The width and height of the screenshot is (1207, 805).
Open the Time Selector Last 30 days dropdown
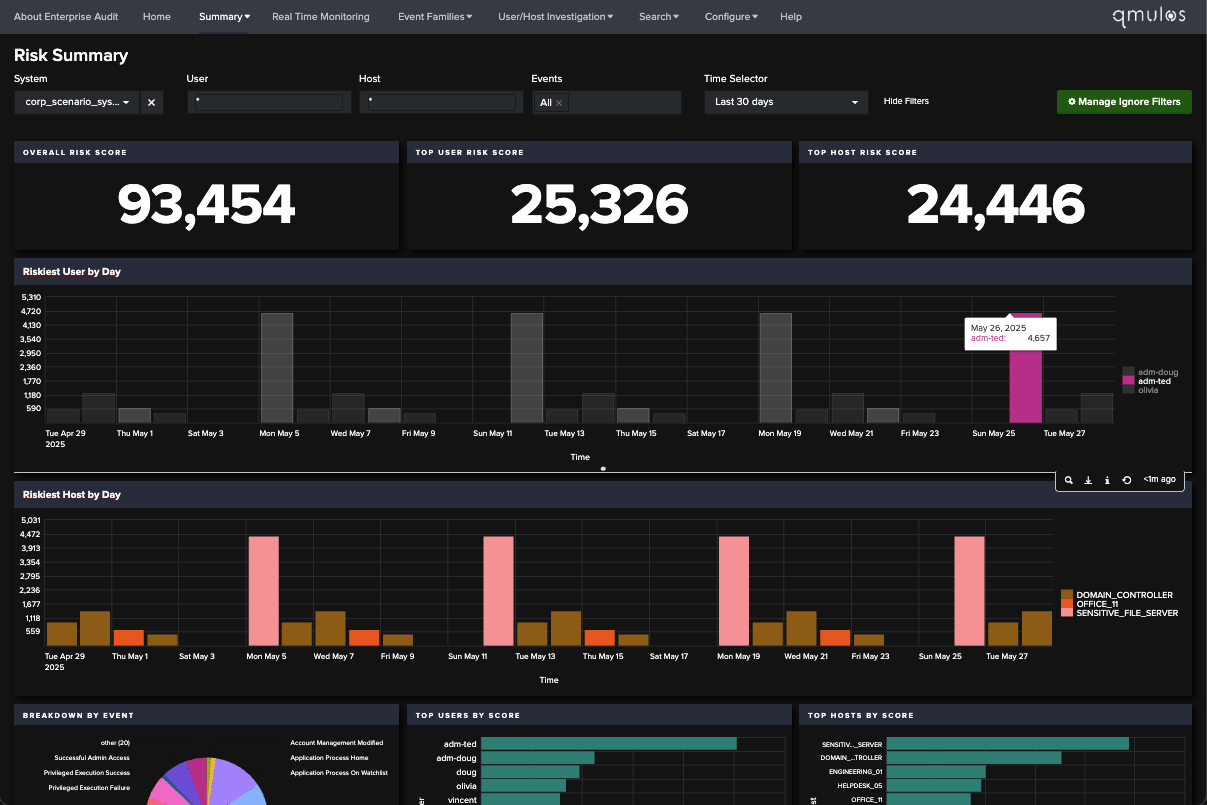[x=786, y=102]
